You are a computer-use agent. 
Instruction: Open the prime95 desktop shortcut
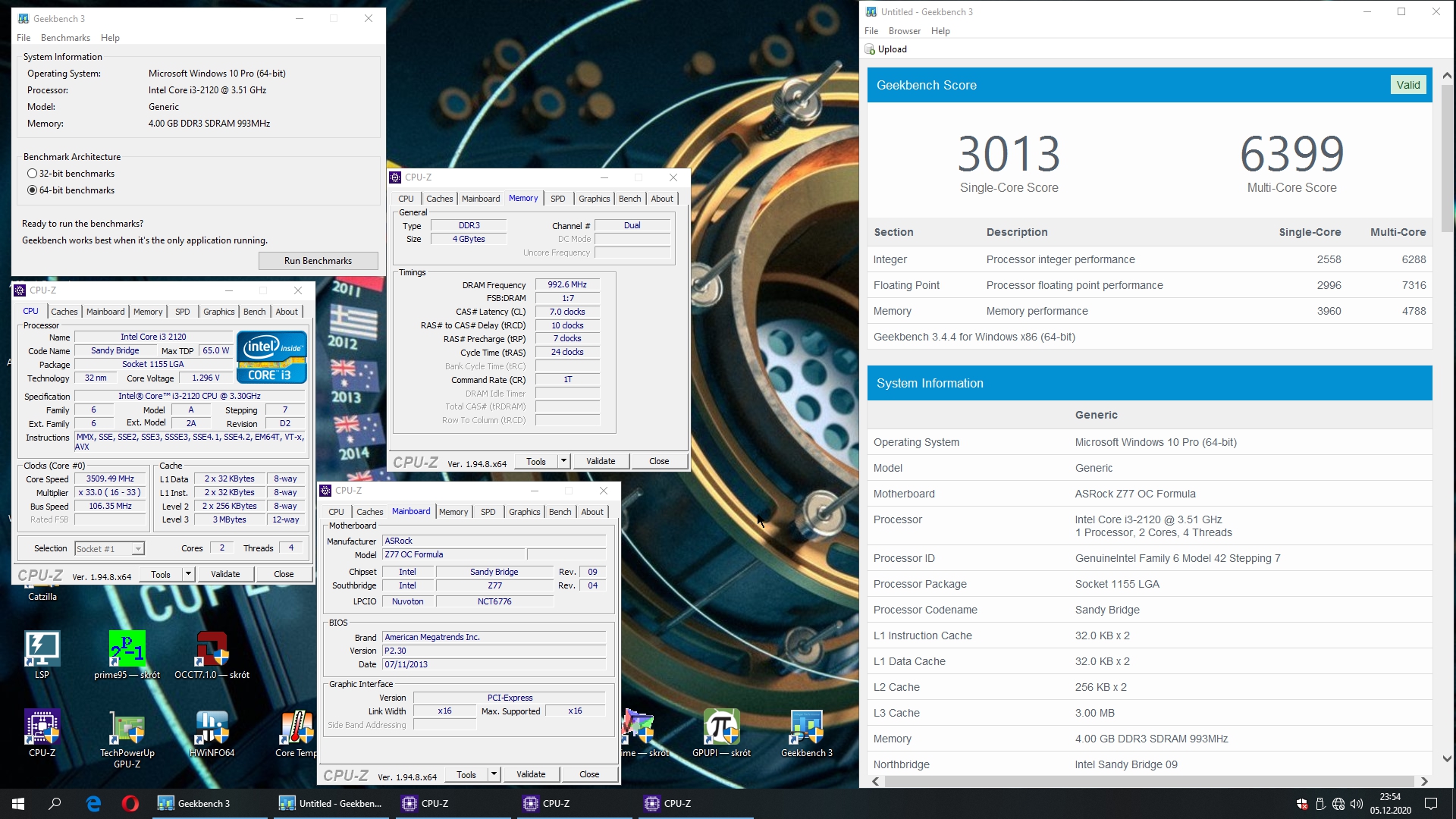(x=127, y=655)
